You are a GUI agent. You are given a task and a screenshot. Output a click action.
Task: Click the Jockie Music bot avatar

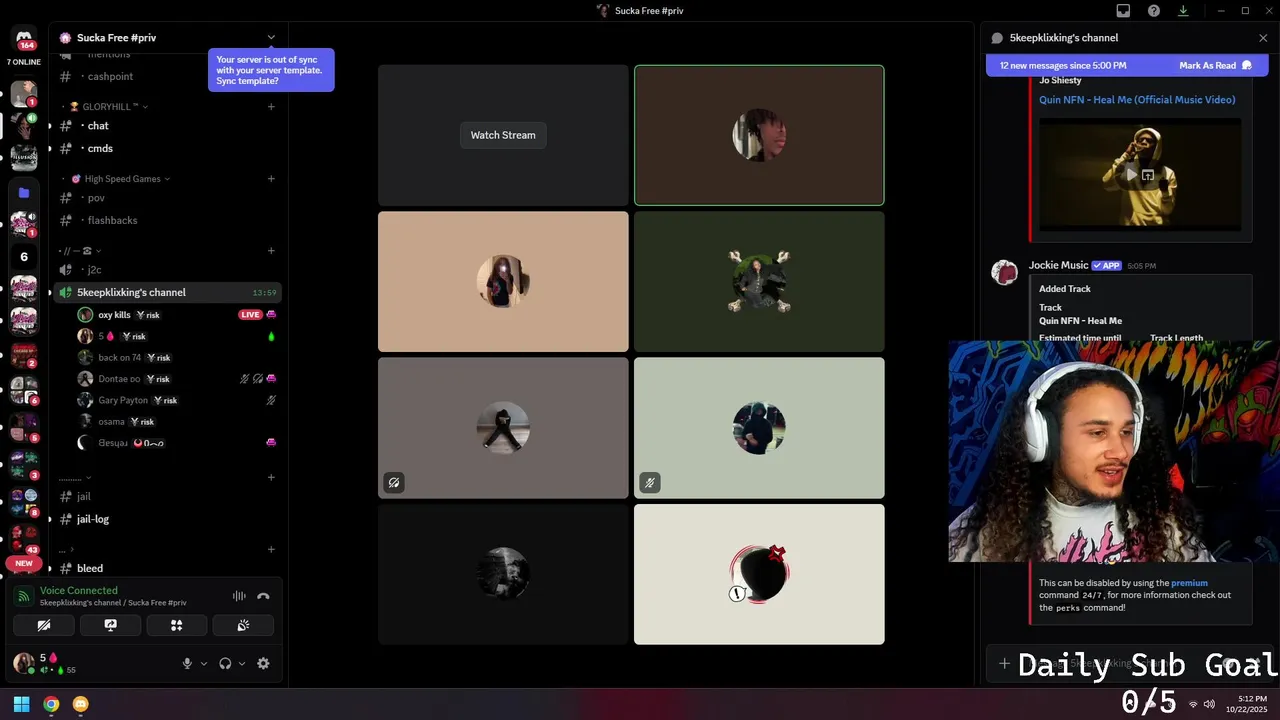(x=1004, y=272)
